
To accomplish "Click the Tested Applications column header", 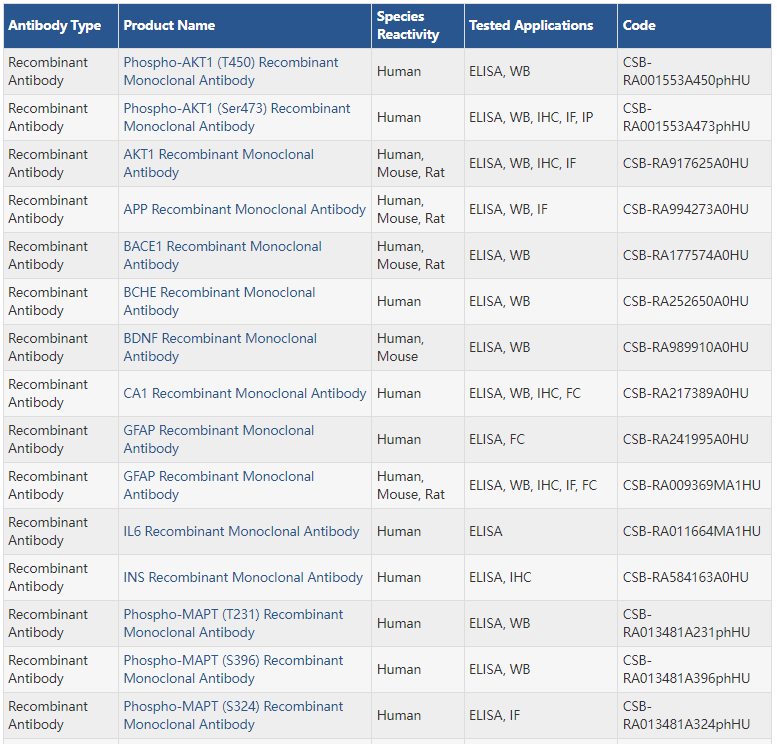I will [531, 26].
